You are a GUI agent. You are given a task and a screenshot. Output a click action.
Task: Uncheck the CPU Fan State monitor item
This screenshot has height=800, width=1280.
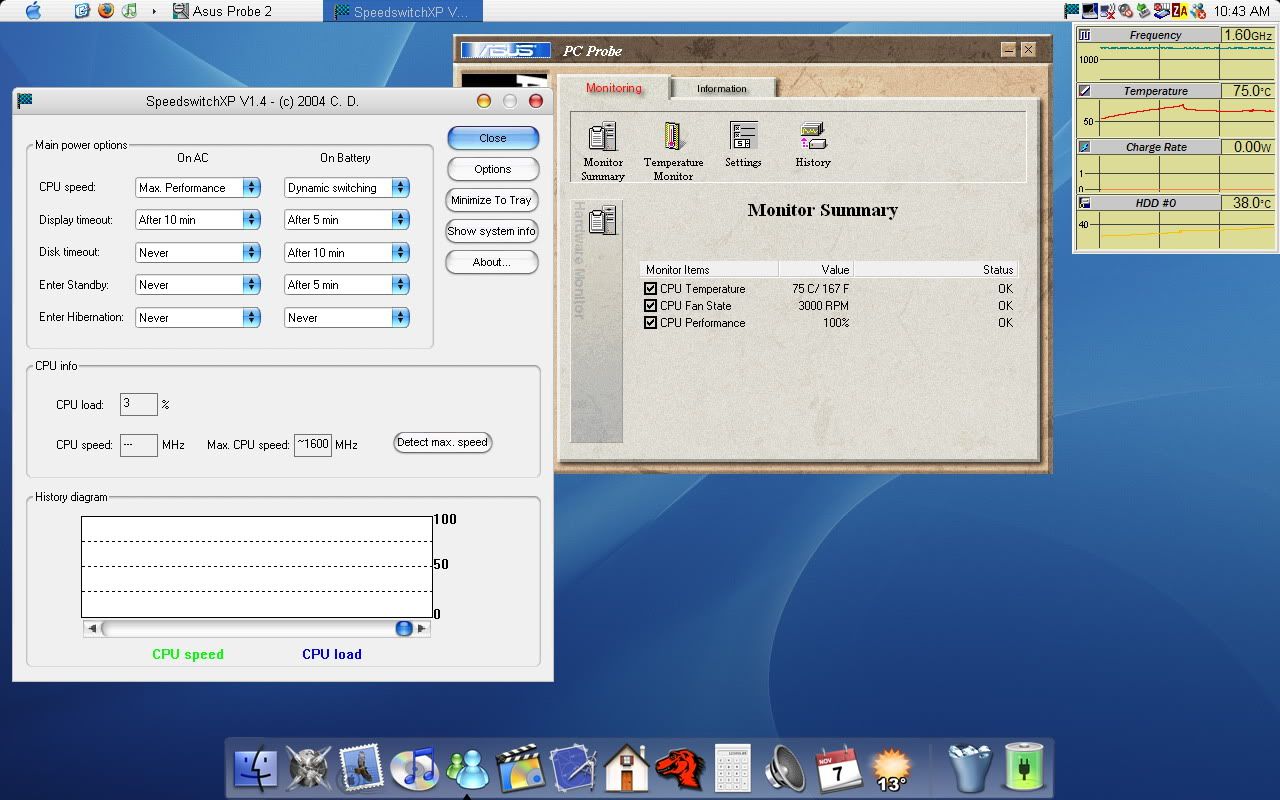coord(650,306)
